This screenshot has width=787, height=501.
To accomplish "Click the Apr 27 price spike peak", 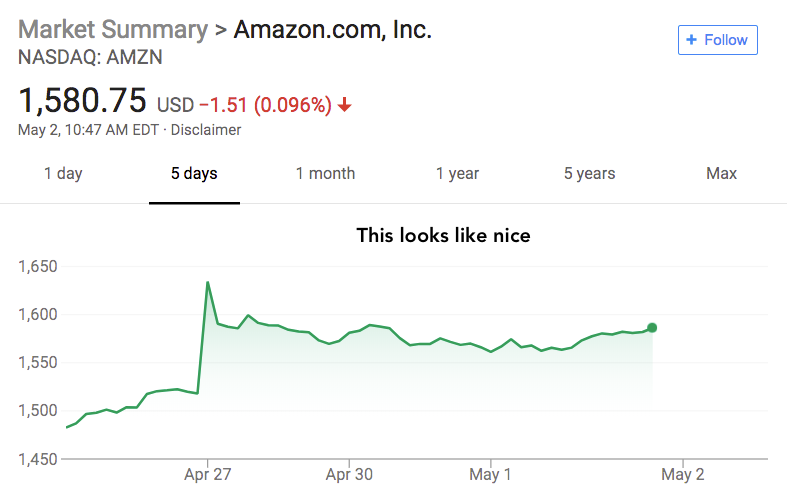I will pyautogui.click(x=207, y=282).
